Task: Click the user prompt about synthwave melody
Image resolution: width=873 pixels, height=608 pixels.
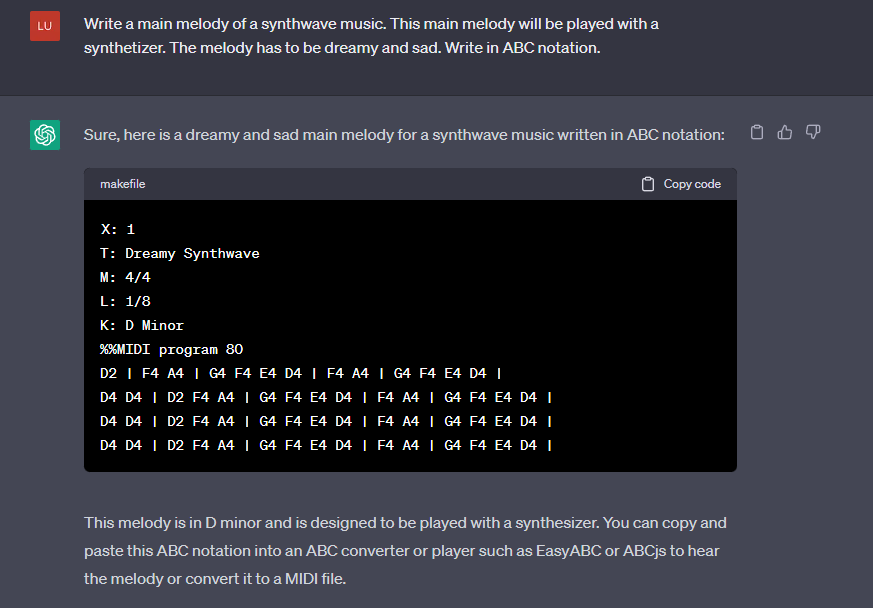Action: (x=371, y=36)
